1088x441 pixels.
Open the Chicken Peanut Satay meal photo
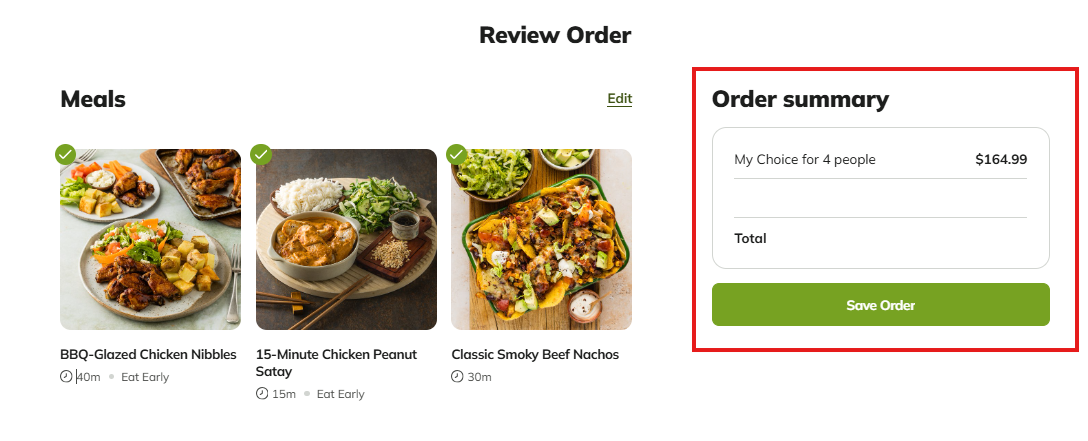point(346,240)
